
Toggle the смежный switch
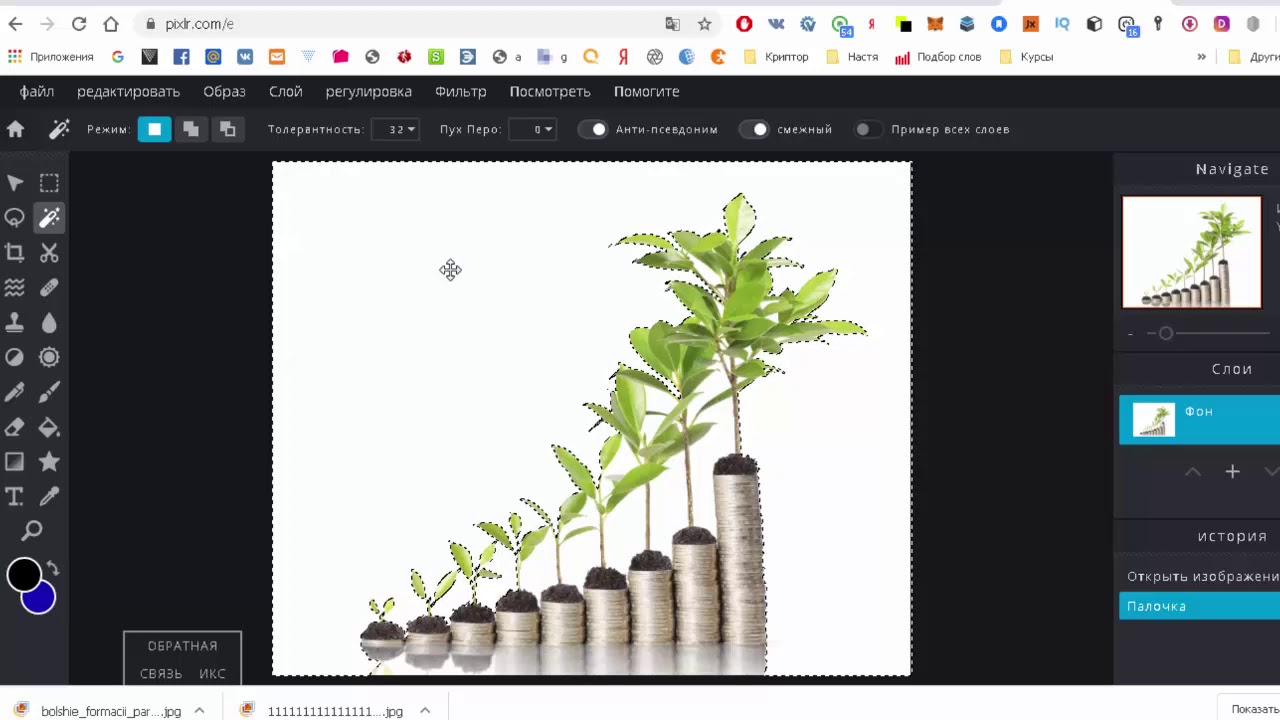pos(756,129)
